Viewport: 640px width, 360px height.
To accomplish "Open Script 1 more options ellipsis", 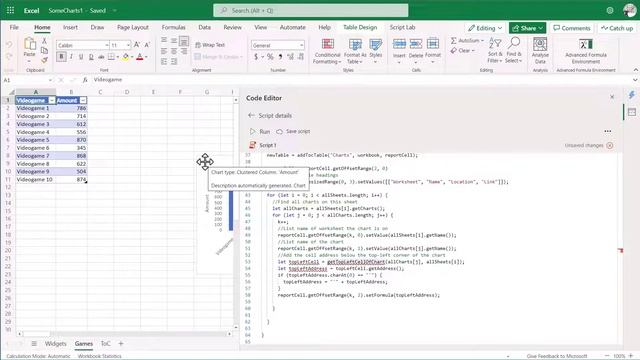I will pos(608,131).
